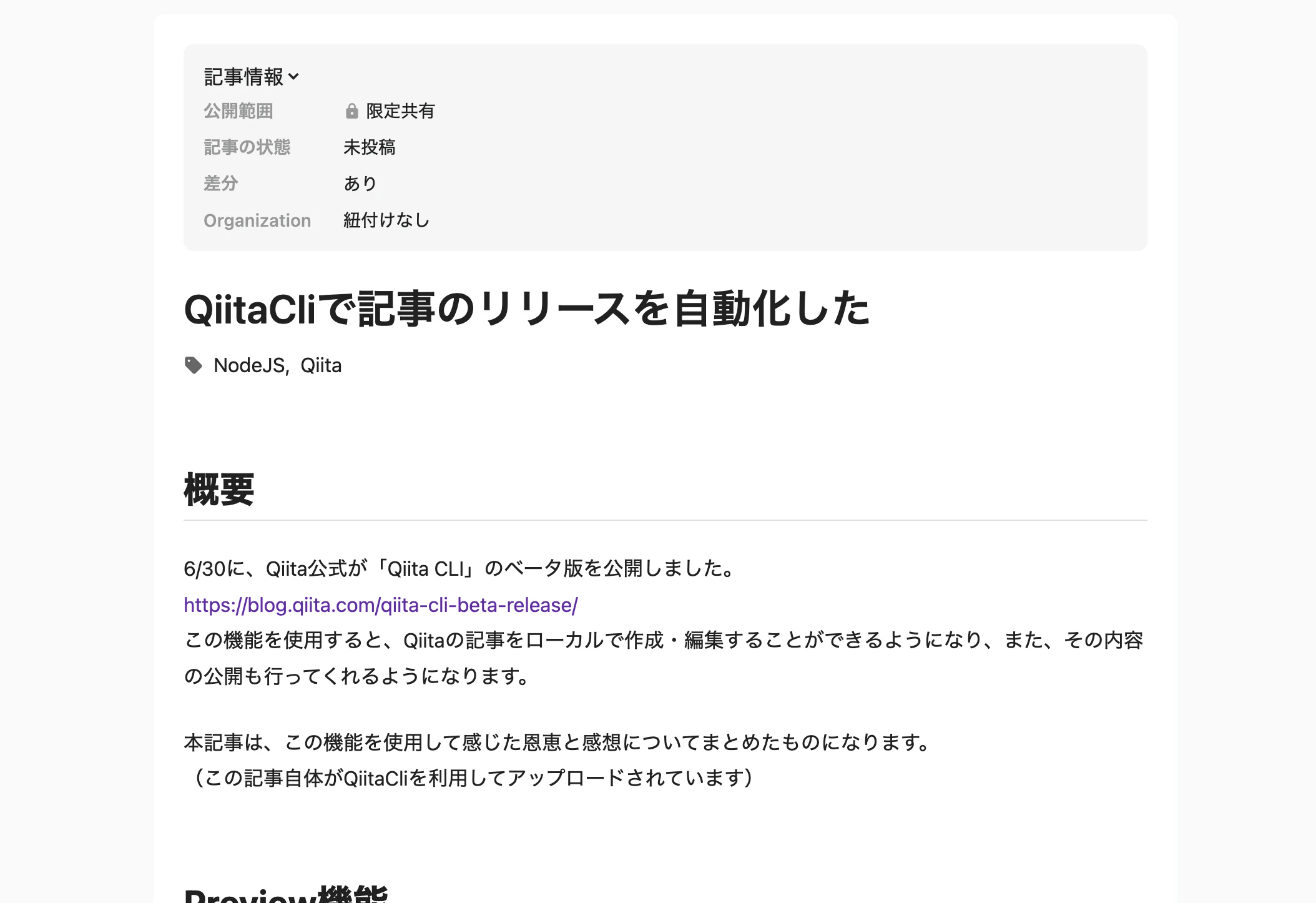The image size is (1316, 903).
Task: Click the 記事情報 header text
Action: pyautogui.click(x=243, y=77)
